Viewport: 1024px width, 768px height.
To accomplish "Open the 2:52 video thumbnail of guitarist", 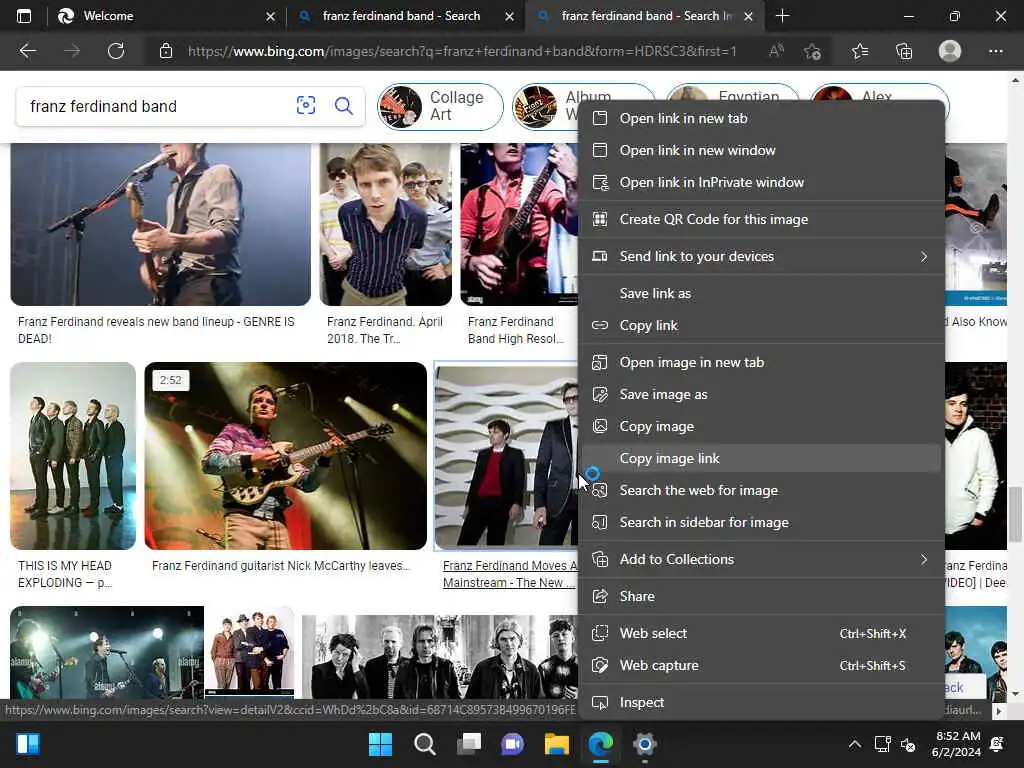I will 285,456.
